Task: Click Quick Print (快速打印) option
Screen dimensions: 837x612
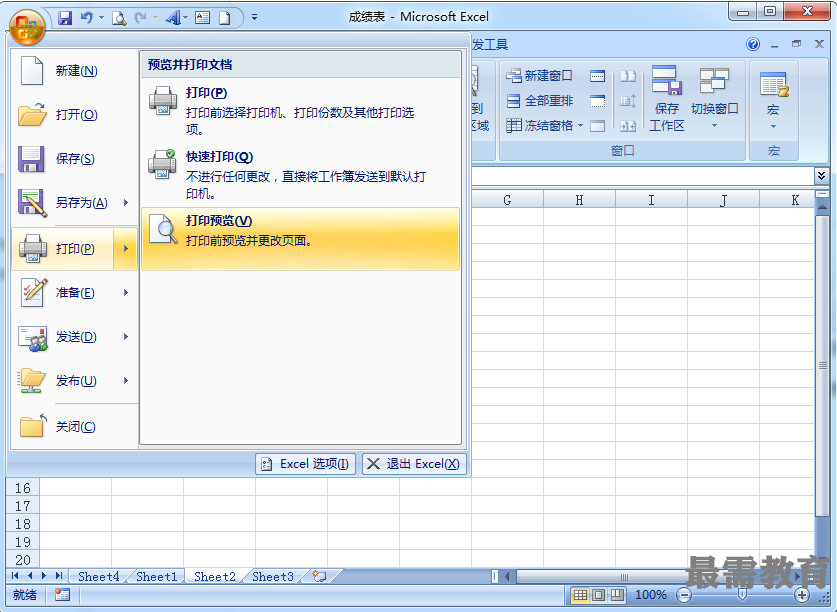Action: 300,175
